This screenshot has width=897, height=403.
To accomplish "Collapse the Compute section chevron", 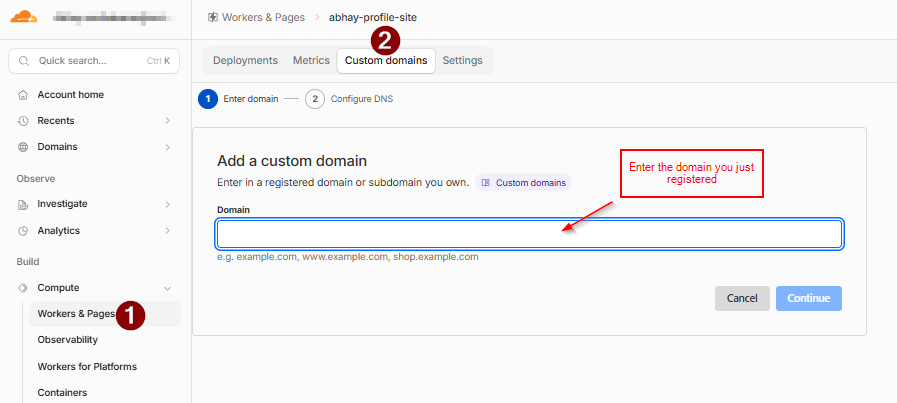I will [168, 288].
